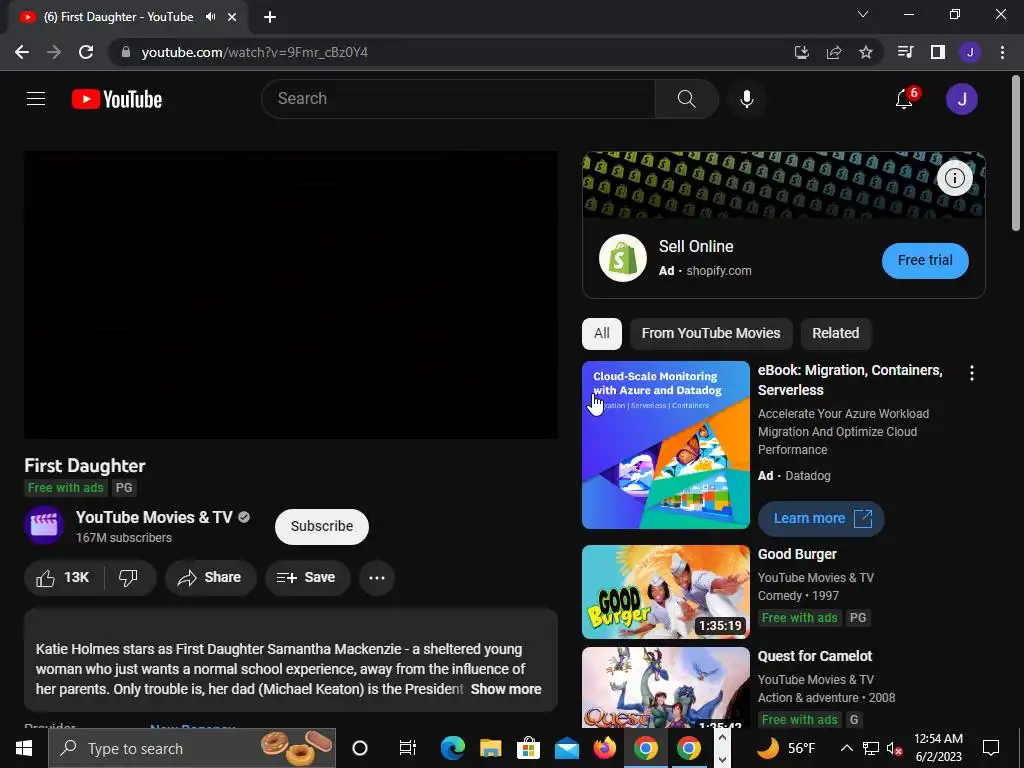Select the All filter chip
The width and height of the screenshot is (1024, 768).
601,333
